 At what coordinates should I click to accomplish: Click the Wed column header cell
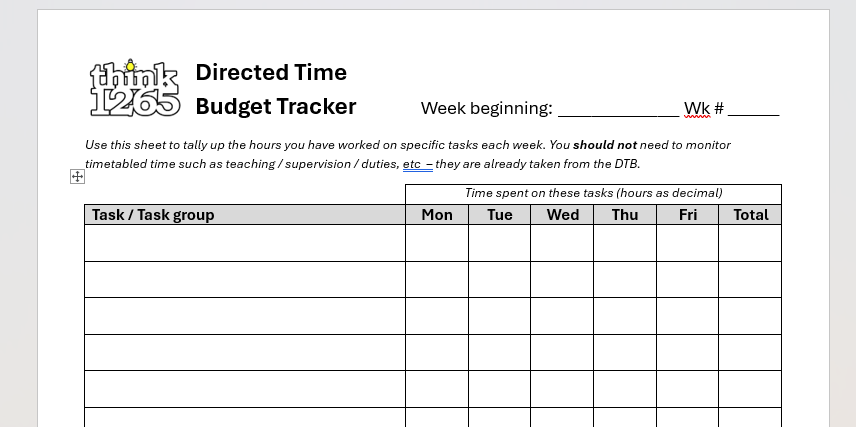click(562, 215)
